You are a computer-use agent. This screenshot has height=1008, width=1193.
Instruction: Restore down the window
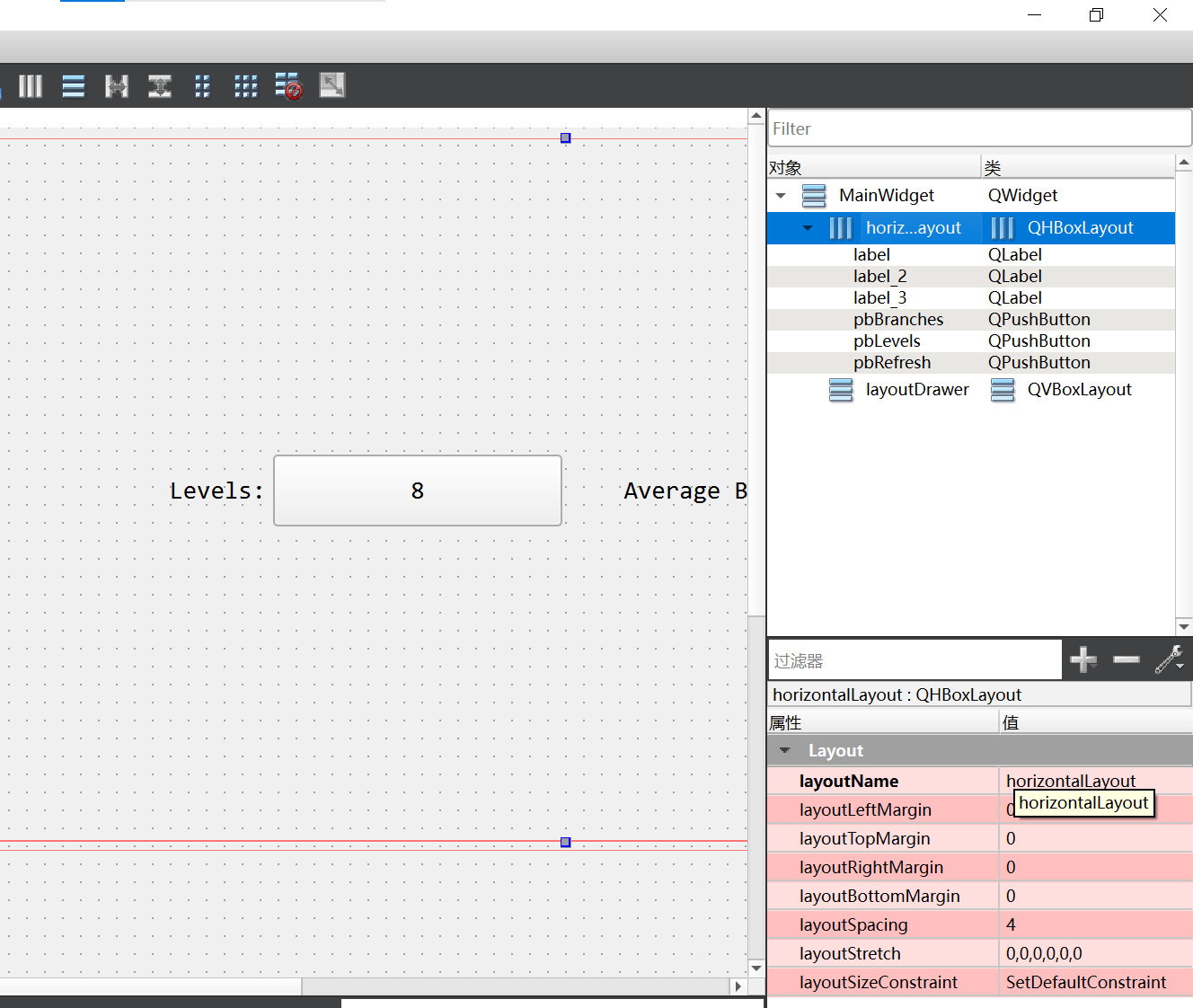(x=1096, y=14)
